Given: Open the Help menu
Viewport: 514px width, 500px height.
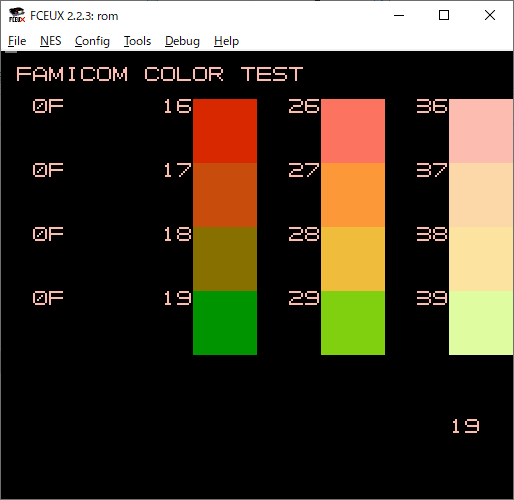Looking at the screenshot, I should (226, 41).
